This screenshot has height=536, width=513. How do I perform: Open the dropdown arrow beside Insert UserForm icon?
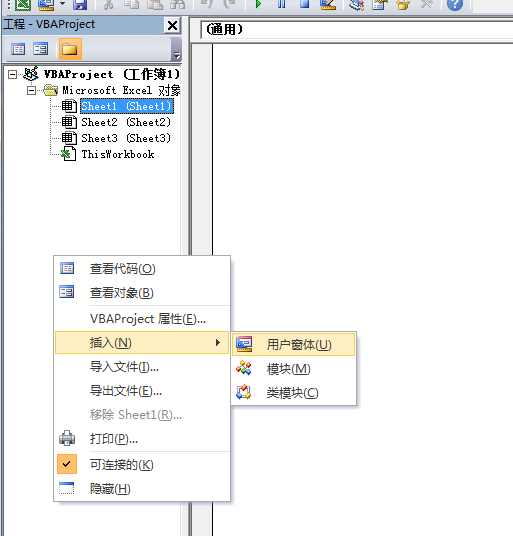(x=63, y=3)
